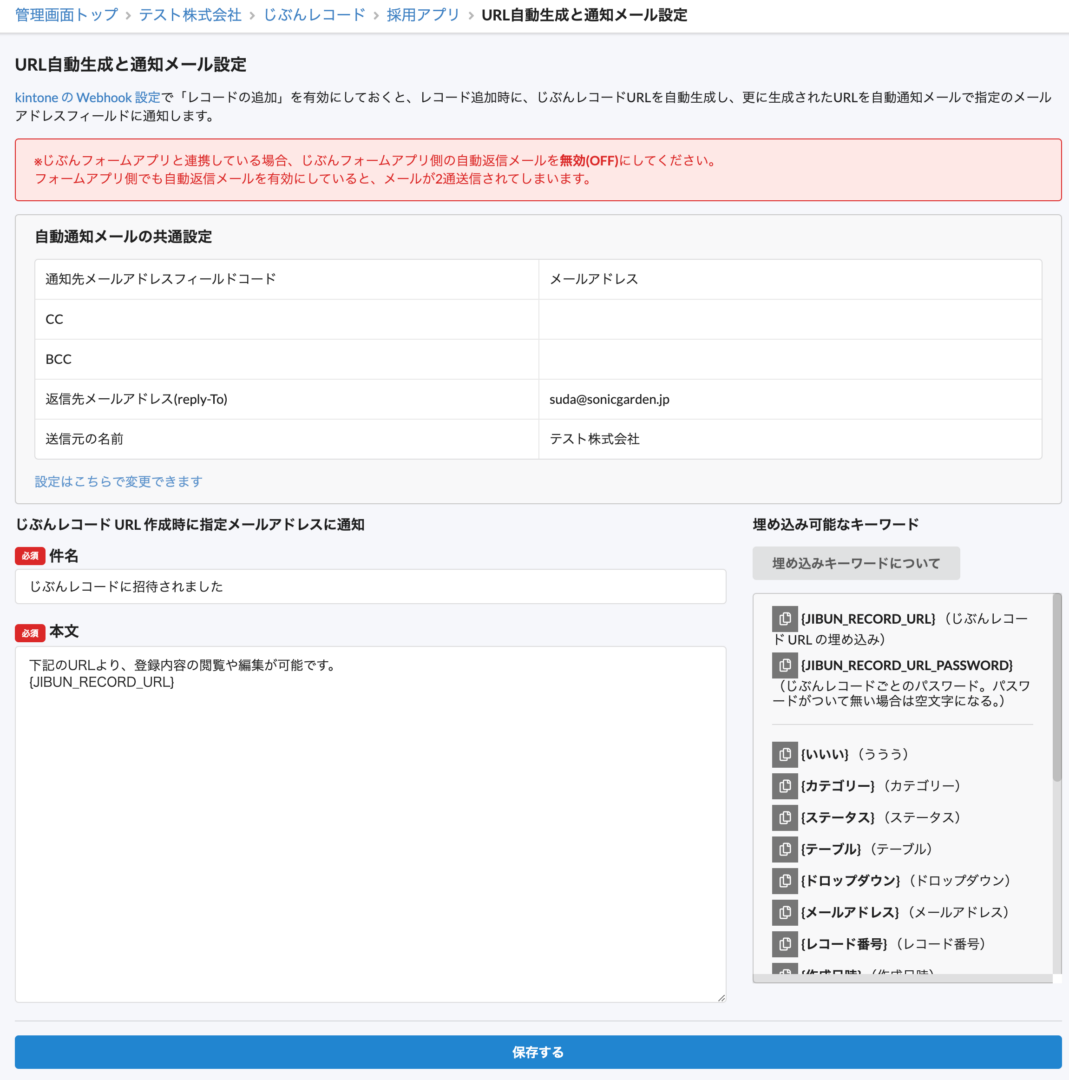Copy the {テーブル} embed keyword
The image size is (1069, 1080).
784,849
